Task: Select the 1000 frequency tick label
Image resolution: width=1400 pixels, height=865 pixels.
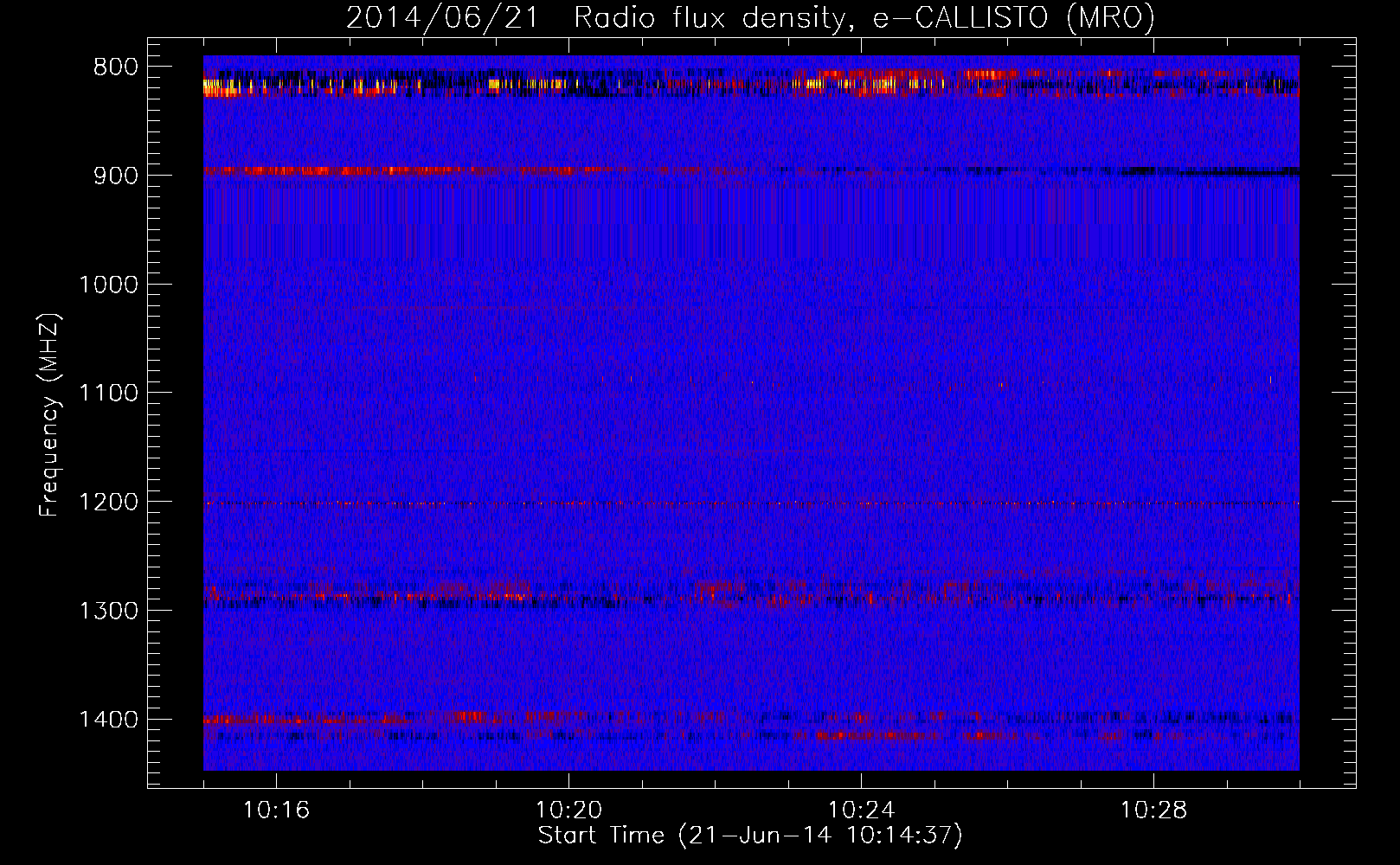Action: (109, 285)
